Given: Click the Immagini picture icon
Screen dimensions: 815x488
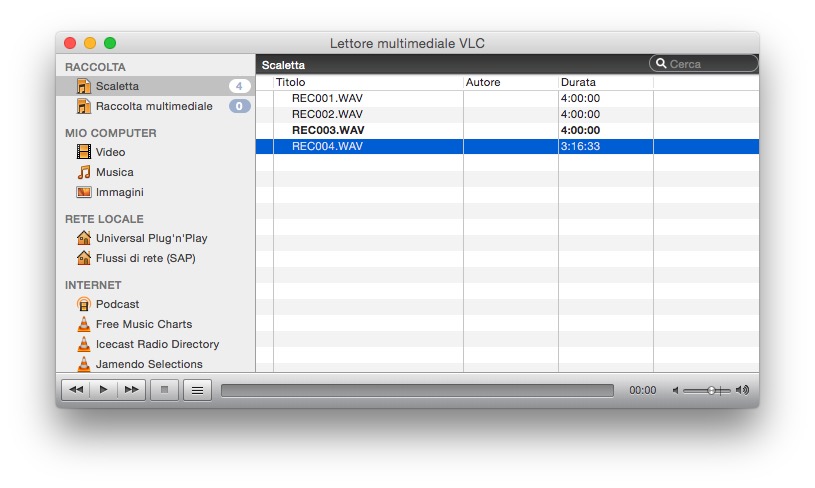Looking at the screenshot, I should pyautogui.click(x=83, y=192).
